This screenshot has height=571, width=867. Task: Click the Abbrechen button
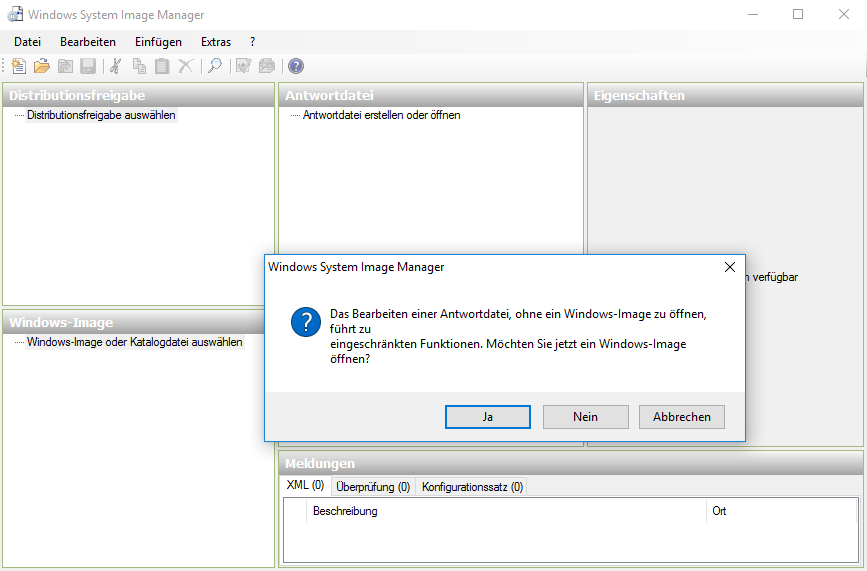pyautogui.click(x=682, y=417)
